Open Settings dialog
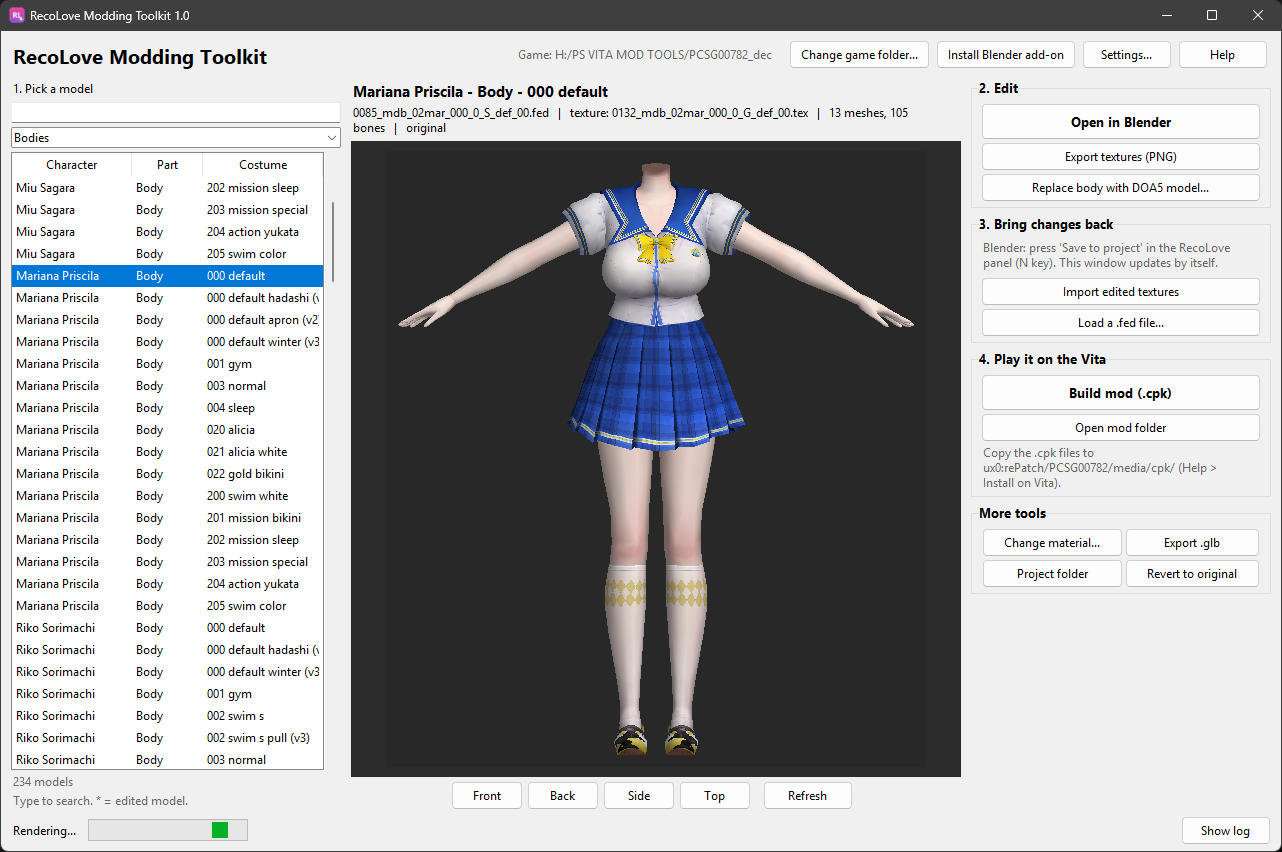 1127,55
